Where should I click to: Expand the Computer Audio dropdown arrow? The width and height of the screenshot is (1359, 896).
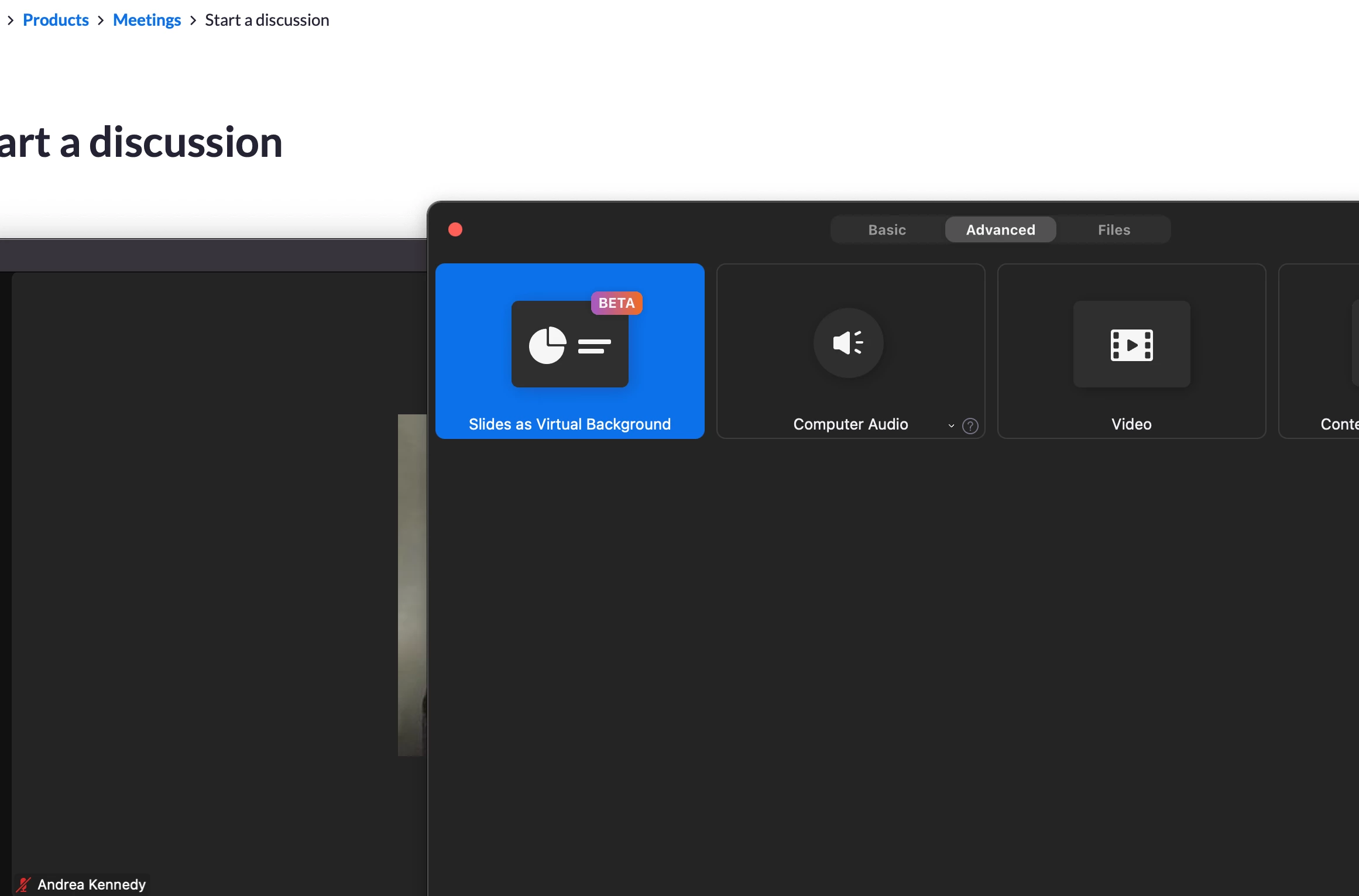(x=951, y=426)
